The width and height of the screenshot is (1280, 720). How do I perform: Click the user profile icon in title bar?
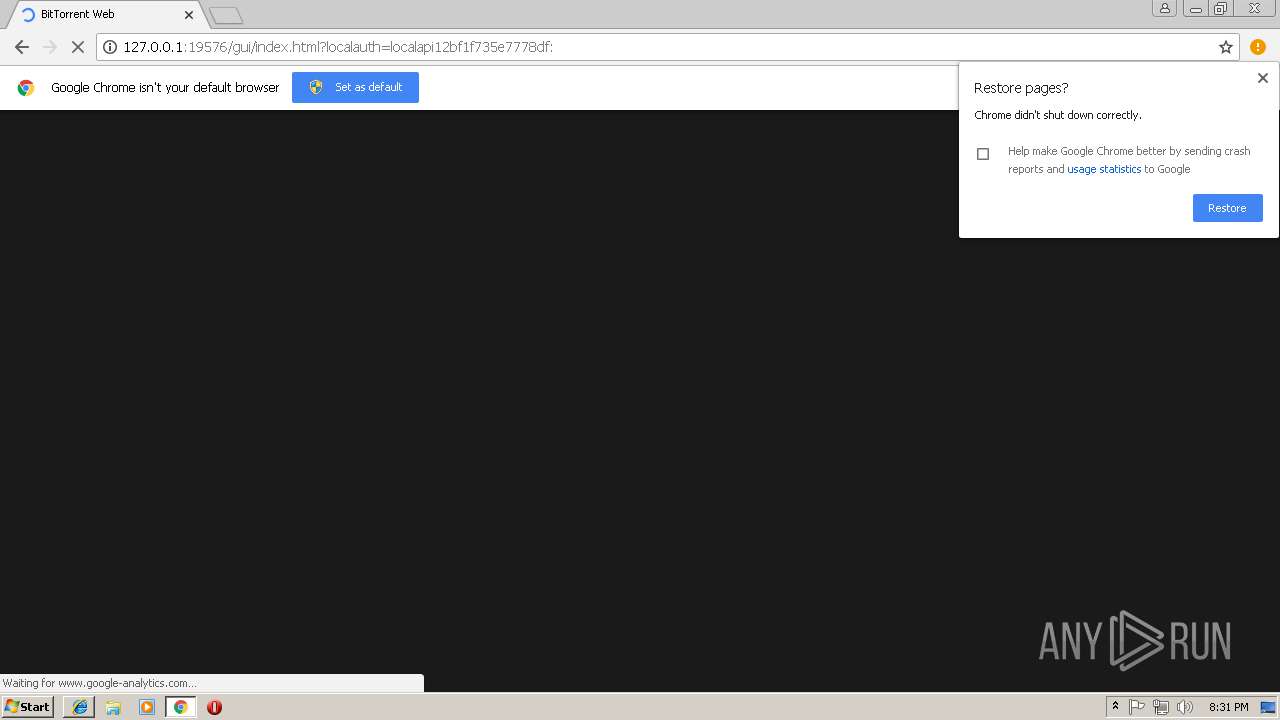(x=1165, y=9)
